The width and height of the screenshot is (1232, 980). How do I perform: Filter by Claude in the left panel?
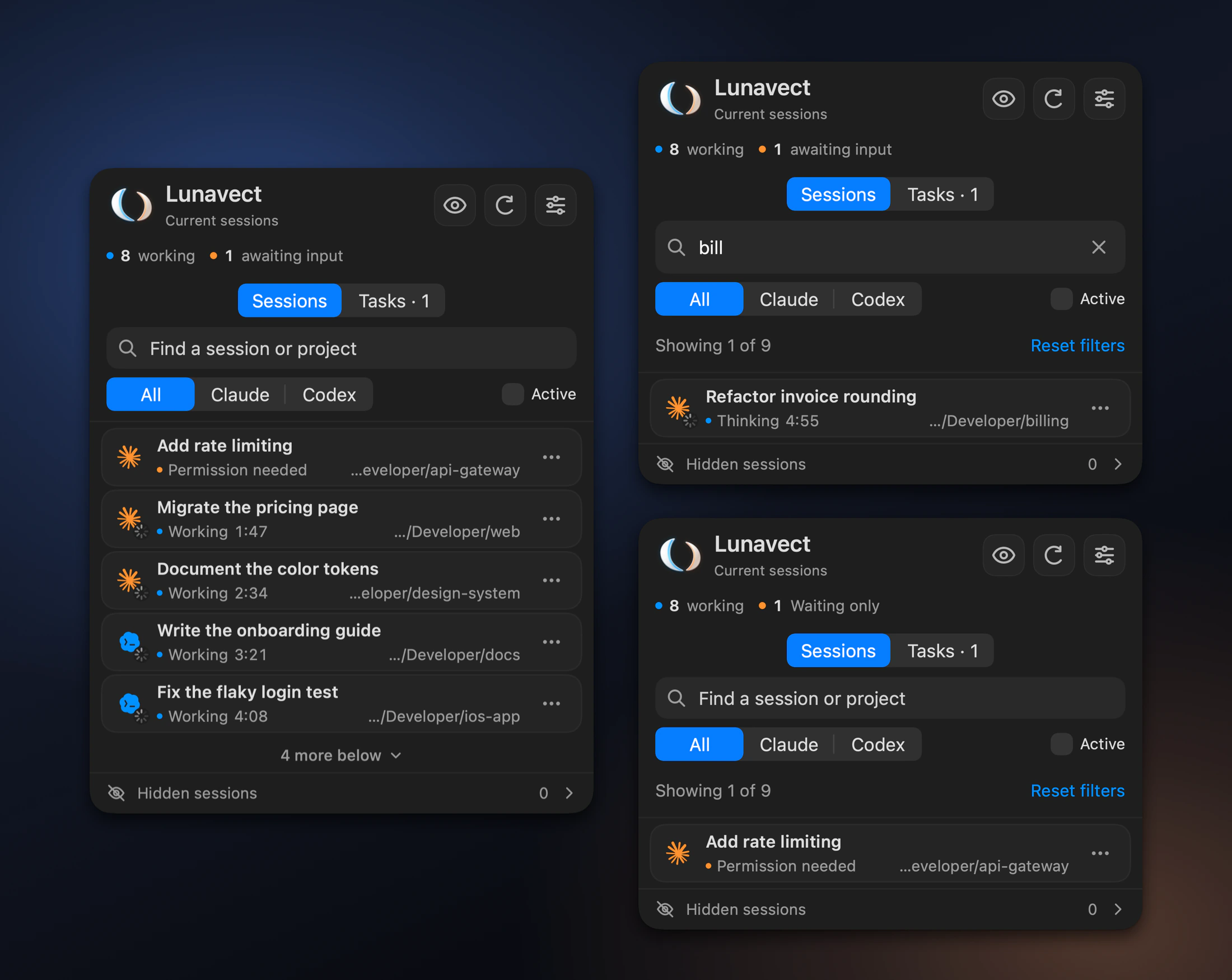tap(240, 394)
